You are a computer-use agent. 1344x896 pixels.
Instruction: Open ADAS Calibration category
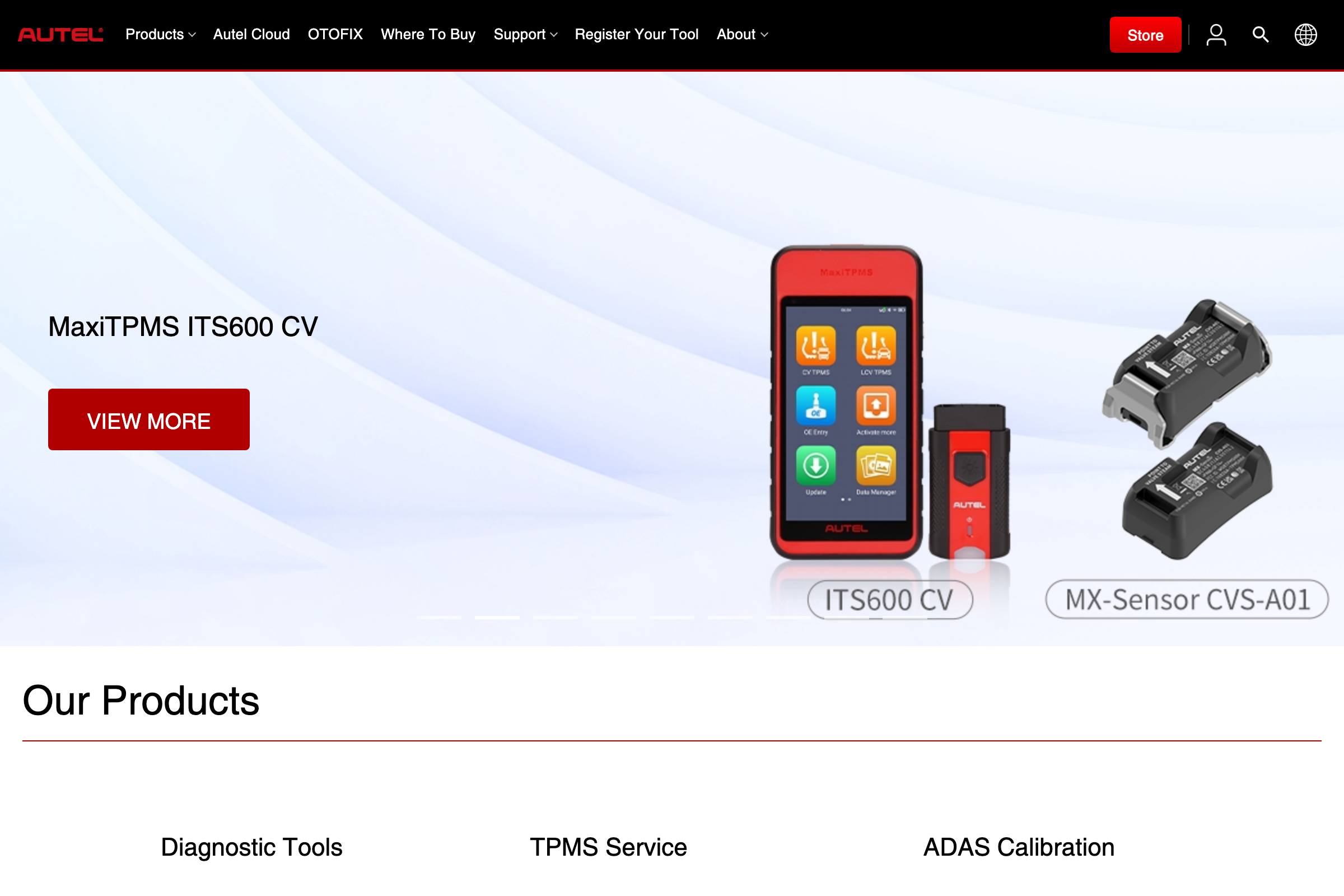1019,847
